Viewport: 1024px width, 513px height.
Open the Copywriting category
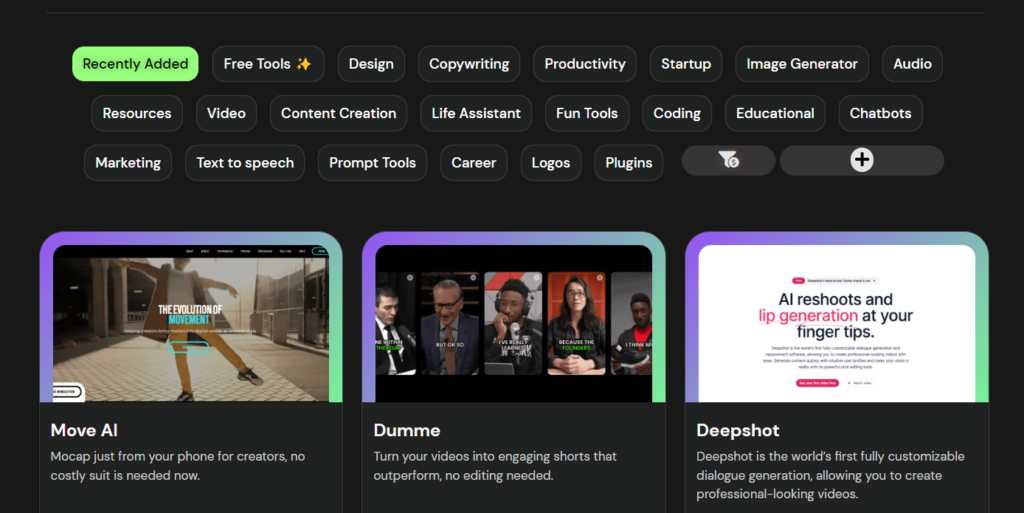pos(469,64)
